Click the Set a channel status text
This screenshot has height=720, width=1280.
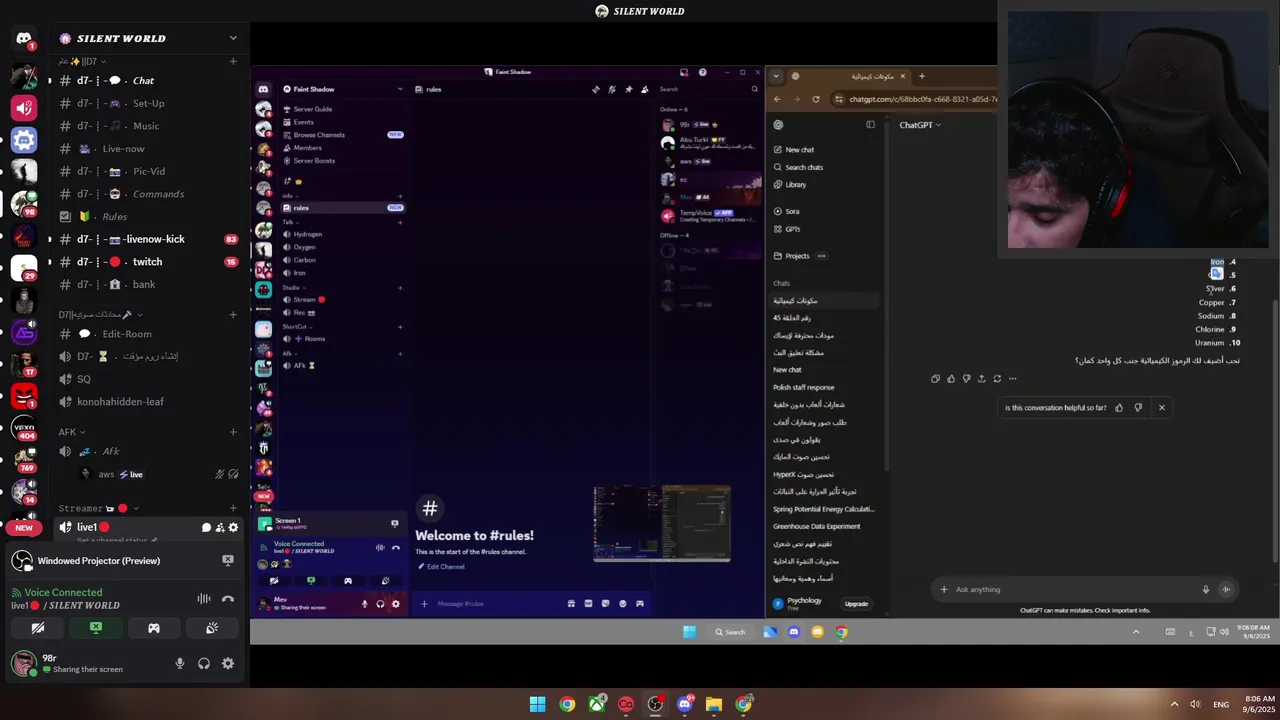click(112, 540)
